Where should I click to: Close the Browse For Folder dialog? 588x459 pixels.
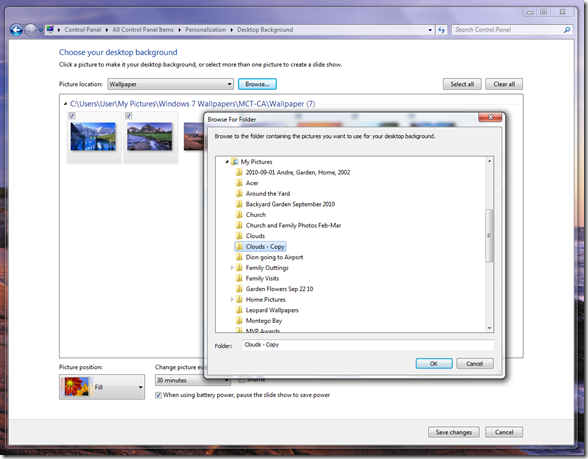pos(490,118)
